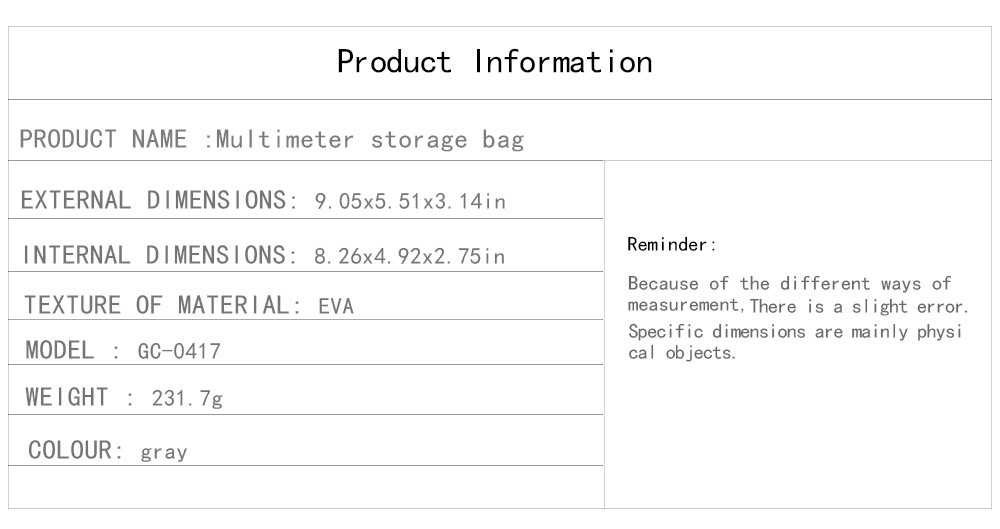Viewport: 1000px width, 529px height.
Task: Click the EVA material value
Action: click(x=336, y=307)
